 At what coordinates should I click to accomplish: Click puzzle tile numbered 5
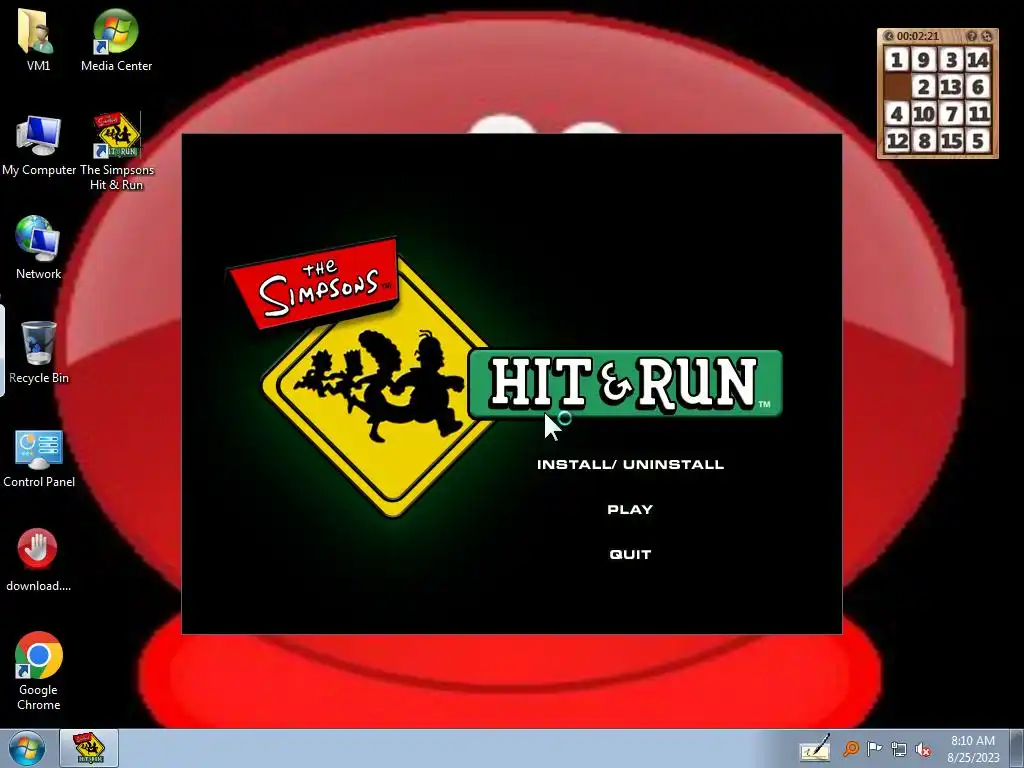click(x=978, y=141)
